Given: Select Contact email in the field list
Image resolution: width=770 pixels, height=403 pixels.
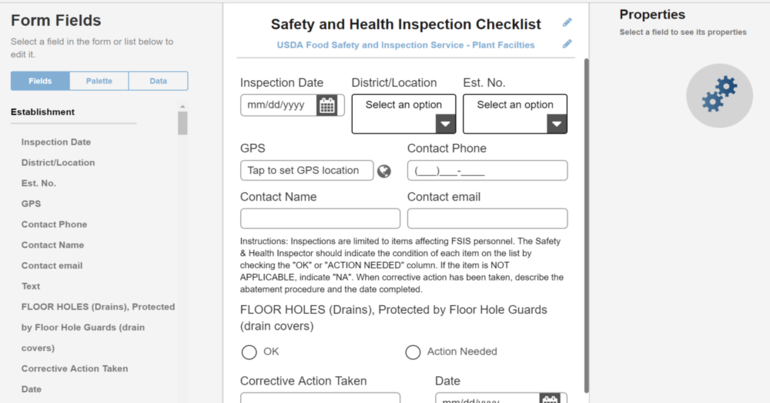Looking at the screenshot, I should 52,266.
